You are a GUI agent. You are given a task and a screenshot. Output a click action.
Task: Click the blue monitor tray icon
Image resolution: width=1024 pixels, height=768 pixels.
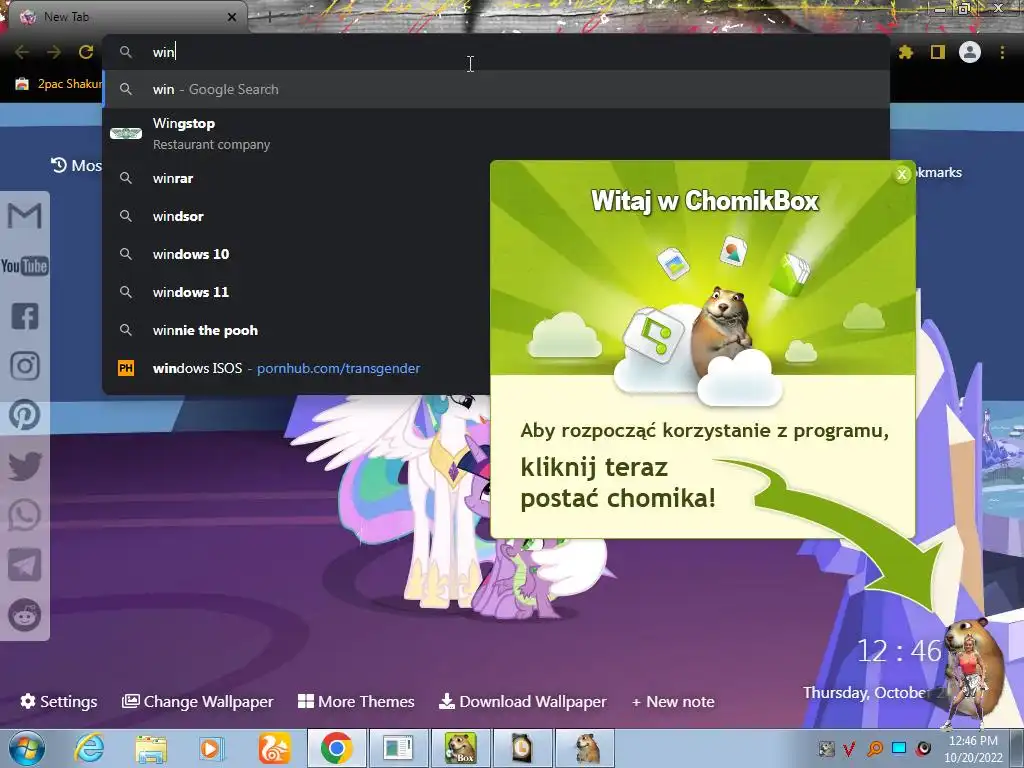pyautogui.click(x=899, y=748)
